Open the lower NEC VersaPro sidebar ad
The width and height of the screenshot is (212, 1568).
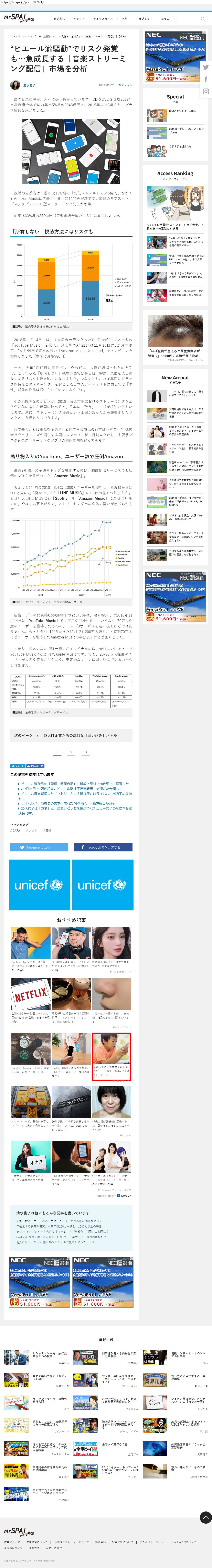point(176,597)
